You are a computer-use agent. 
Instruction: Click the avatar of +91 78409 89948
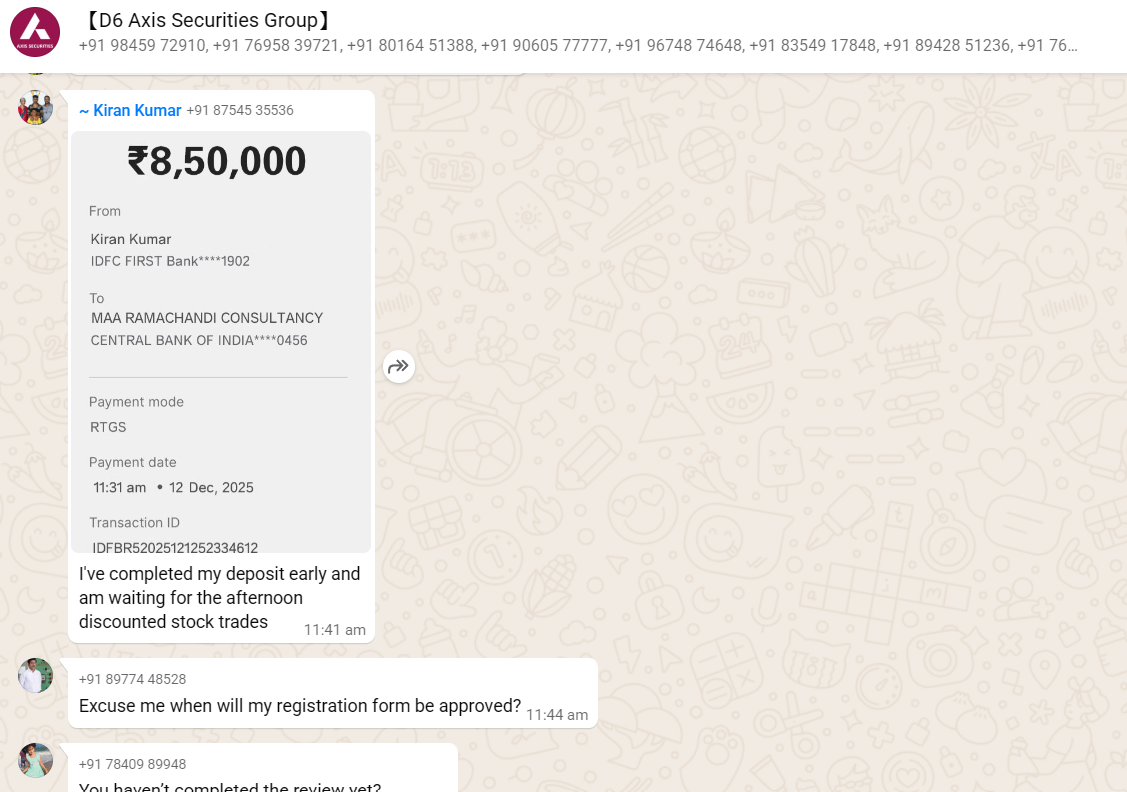pos(35,761)
